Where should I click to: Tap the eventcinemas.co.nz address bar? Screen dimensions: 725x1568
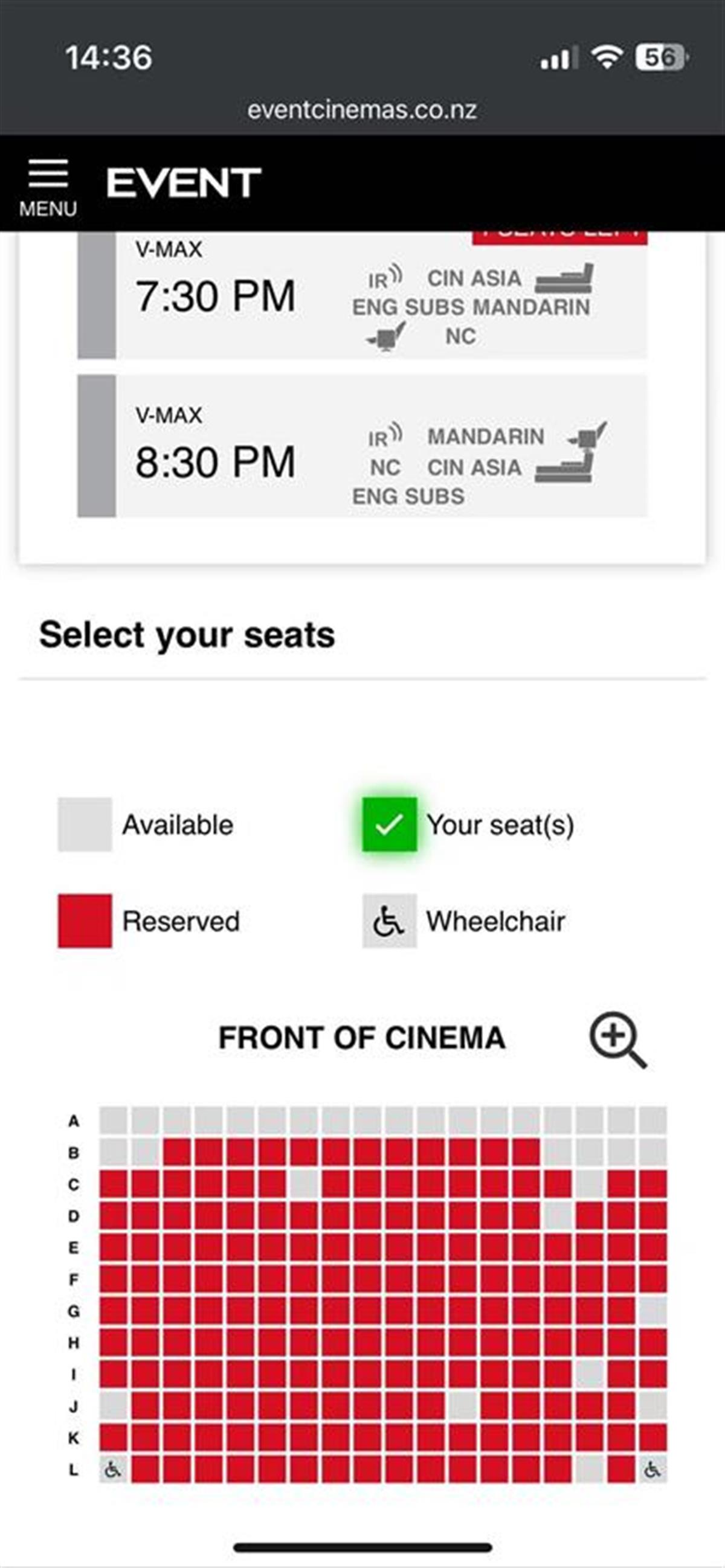(362, 110)
